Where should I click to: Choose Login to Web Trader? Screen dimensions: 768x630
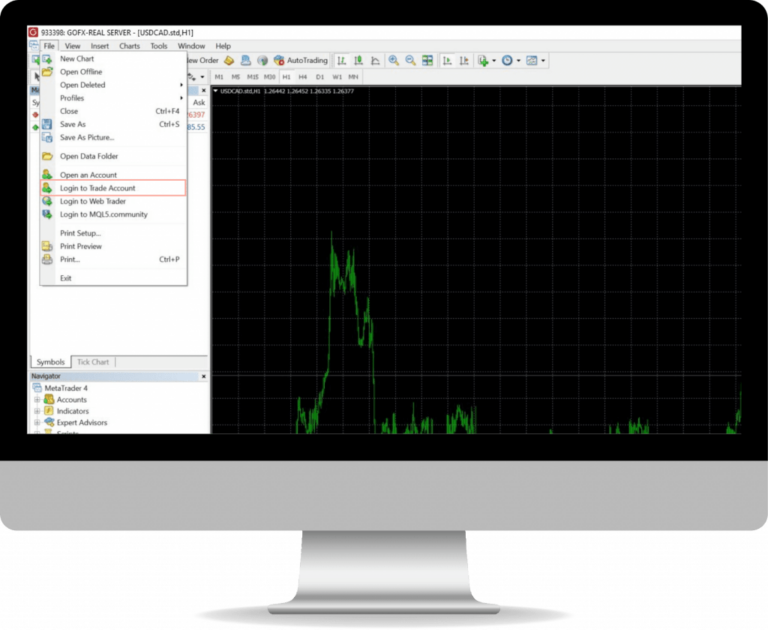click(x=113, y=201)
